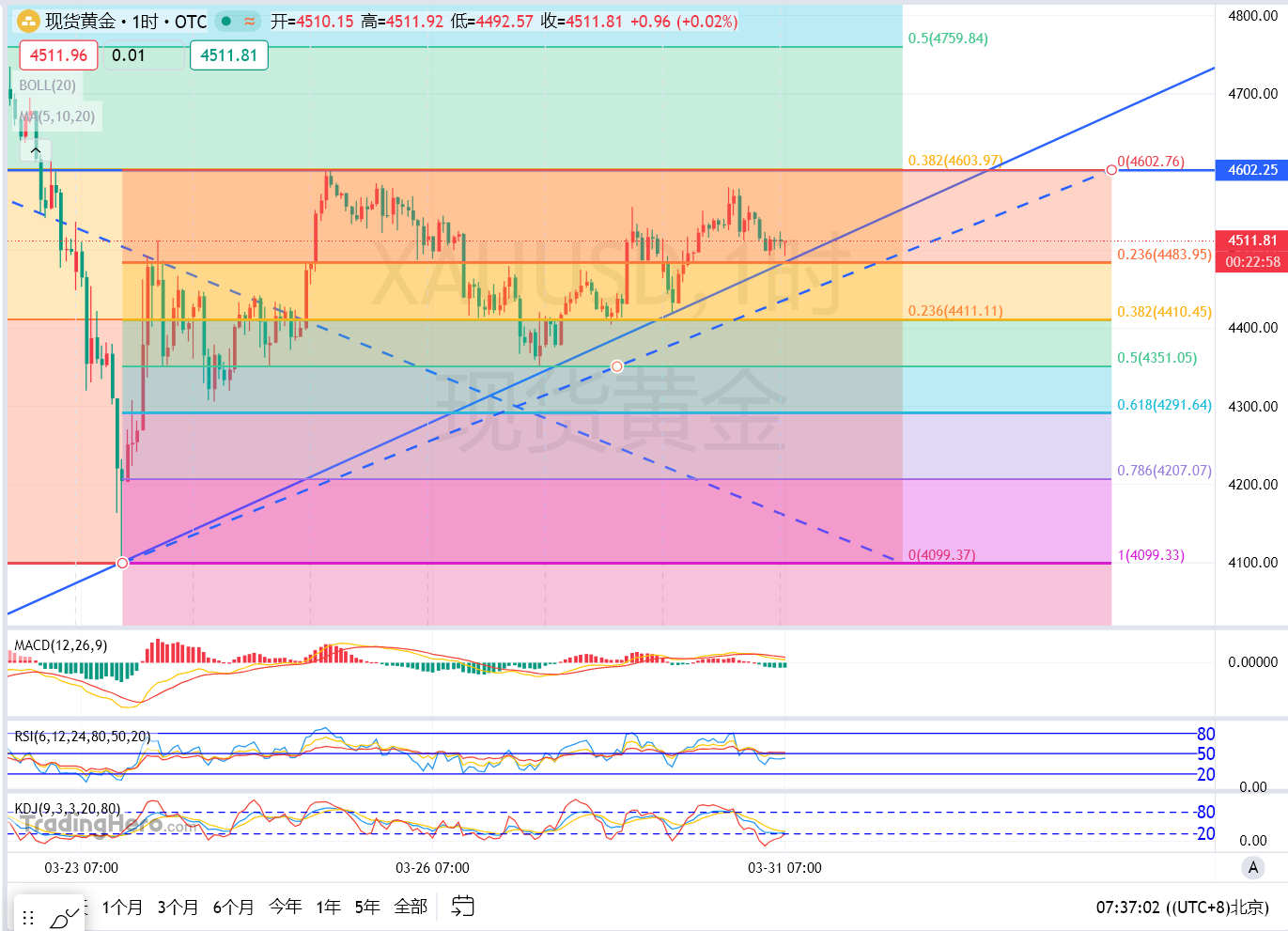Click the 4700.00 price scale label
The image size is (1288, 931).
1252,94
